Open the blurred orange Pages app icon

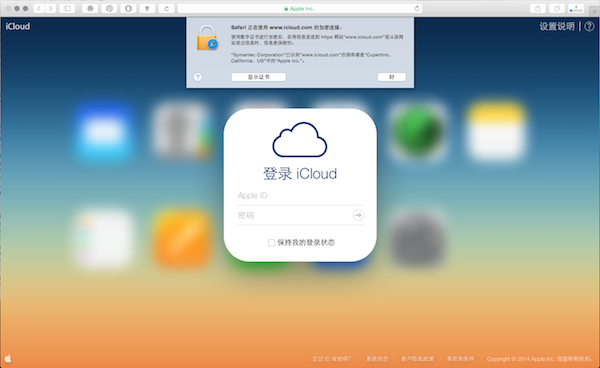[x=183, y=238]
